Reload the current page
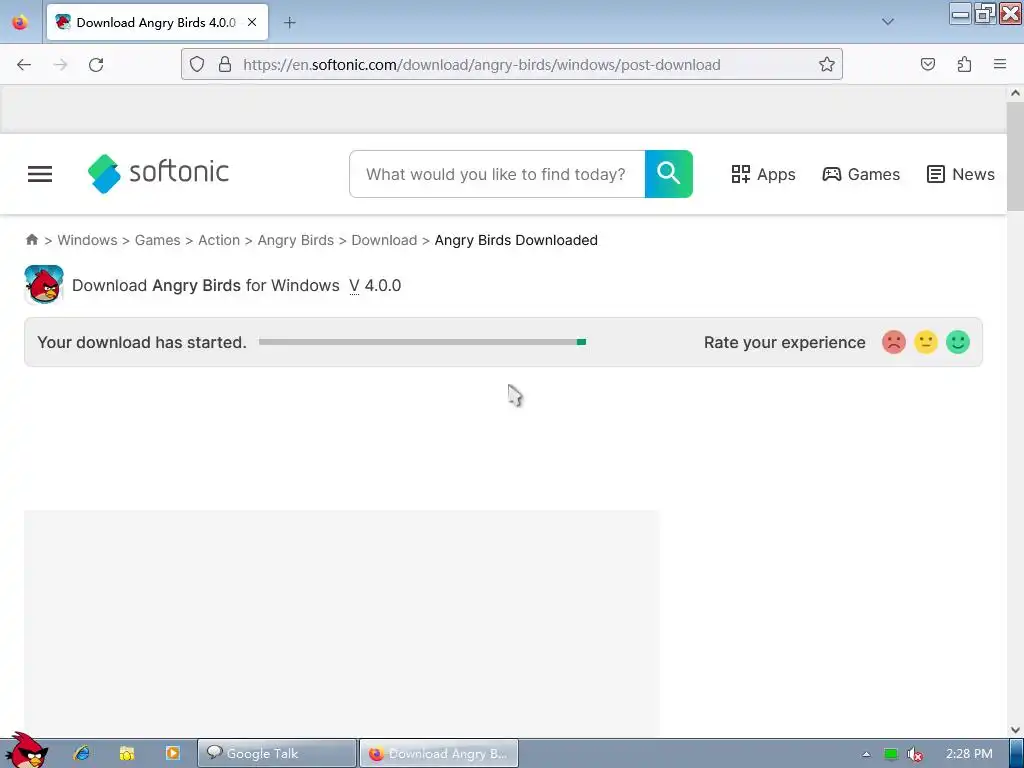This screenshot has width=1024, height=768. tap(96, 65)
